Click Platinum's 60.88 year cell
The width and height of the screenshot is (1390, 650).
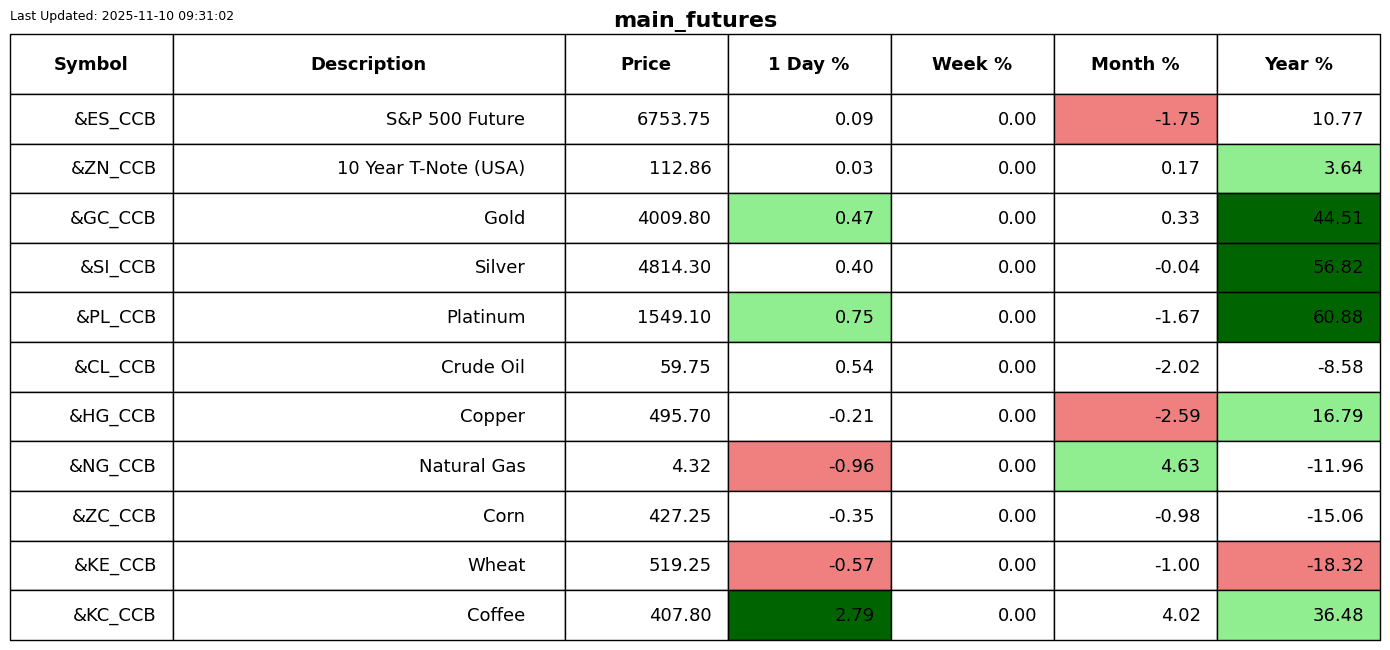(x=1298, y=317)
